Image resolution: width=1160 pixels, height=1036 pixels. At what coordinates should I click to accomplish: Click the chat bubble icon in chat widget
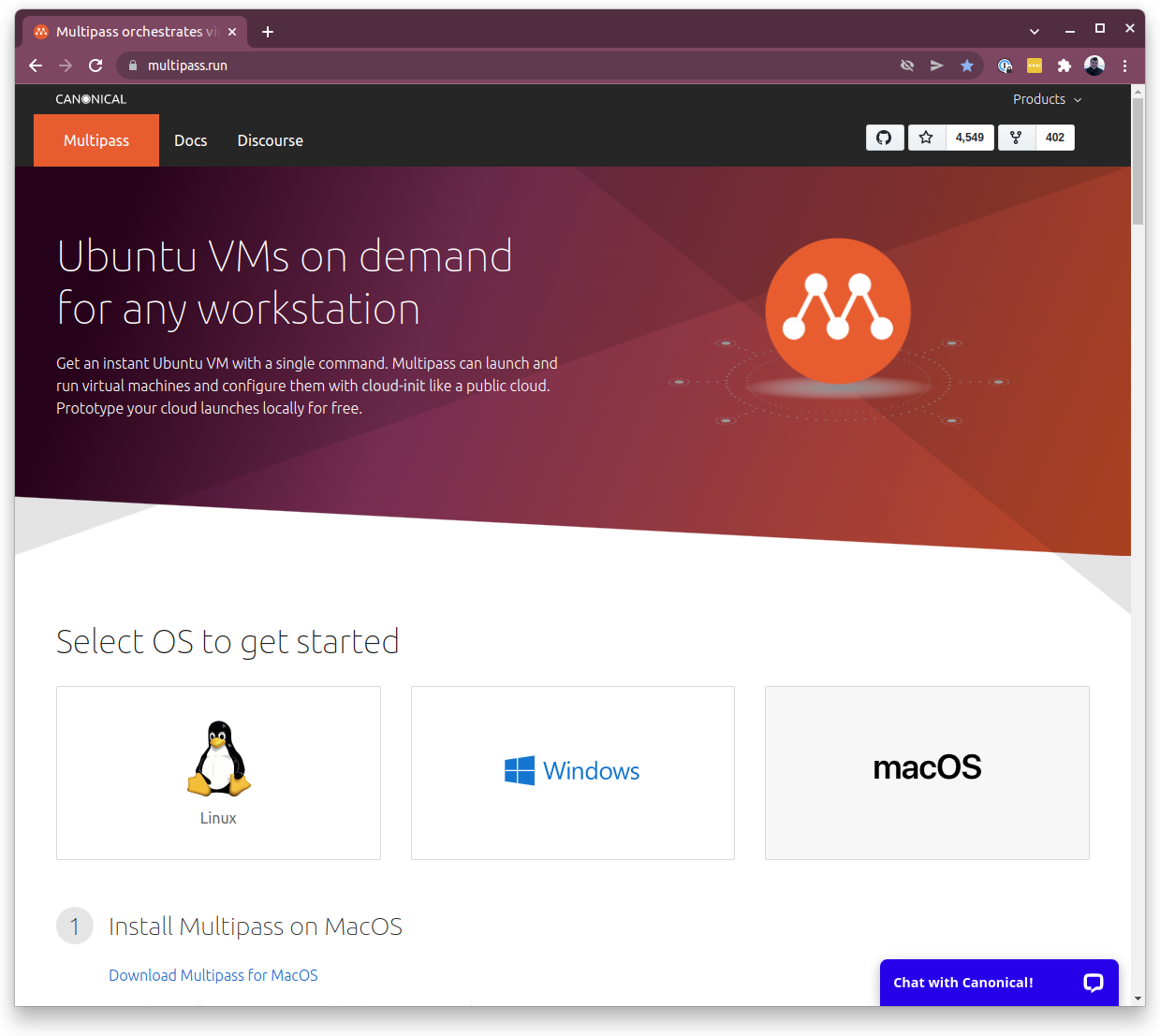click(x=1094, y=983)
